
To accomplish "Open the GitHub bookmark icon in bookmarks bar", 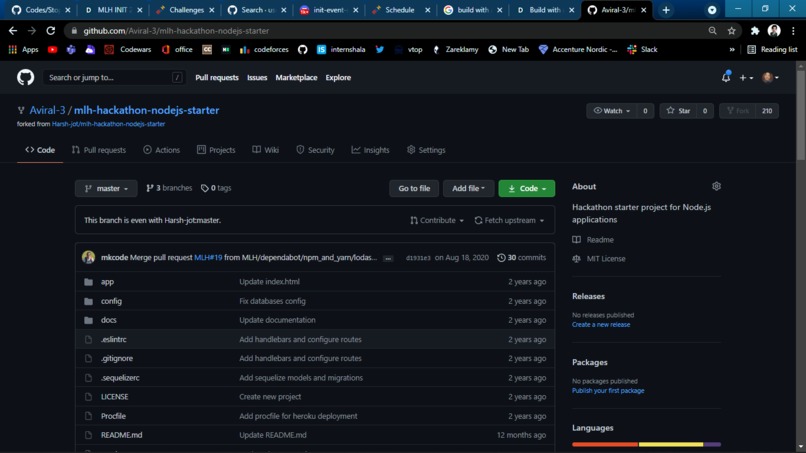I will [302, 49].
